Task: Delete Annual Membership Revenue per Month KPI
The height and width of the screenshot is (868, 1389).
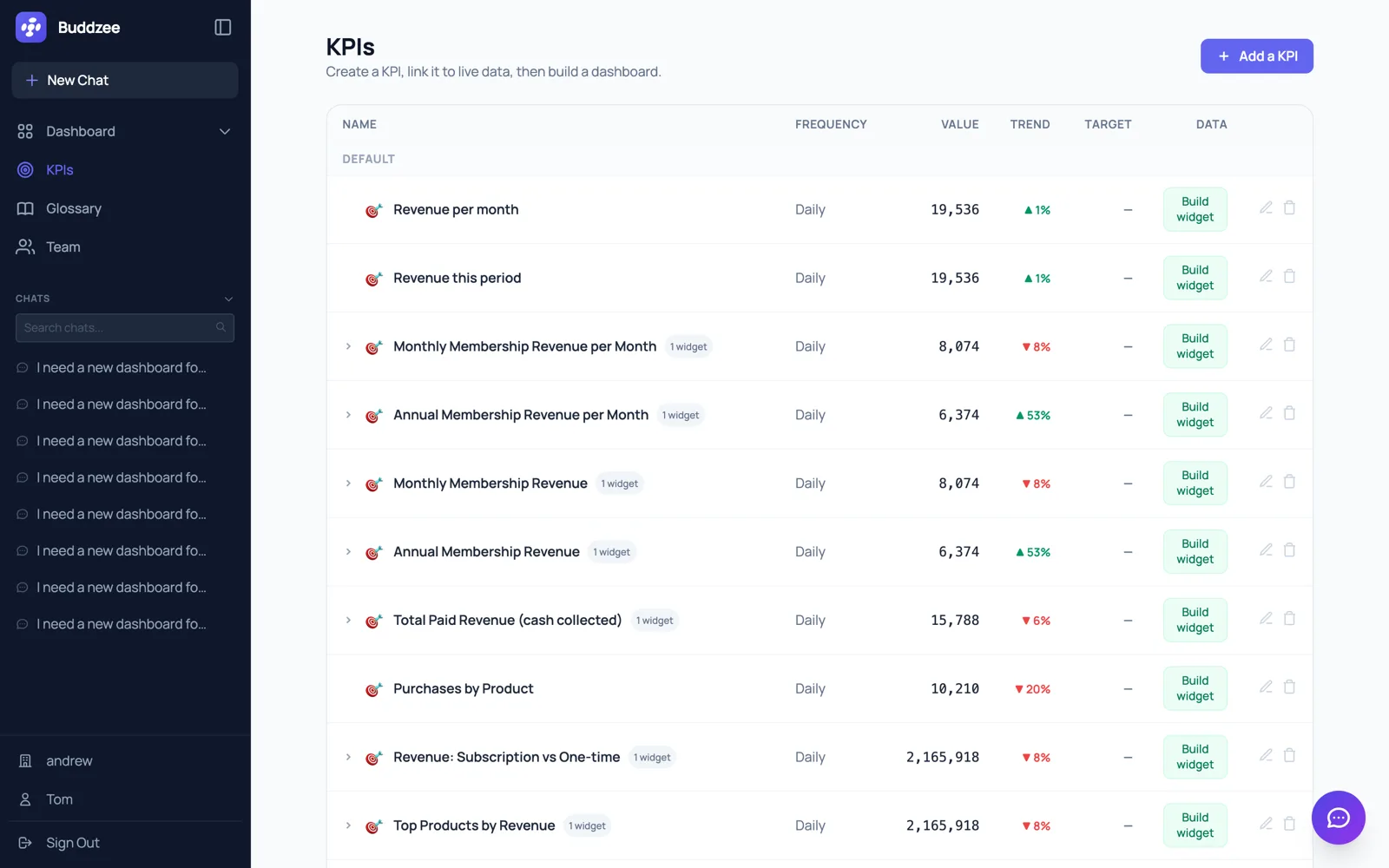Action: pyautogui.click(x=1289, y=413)
